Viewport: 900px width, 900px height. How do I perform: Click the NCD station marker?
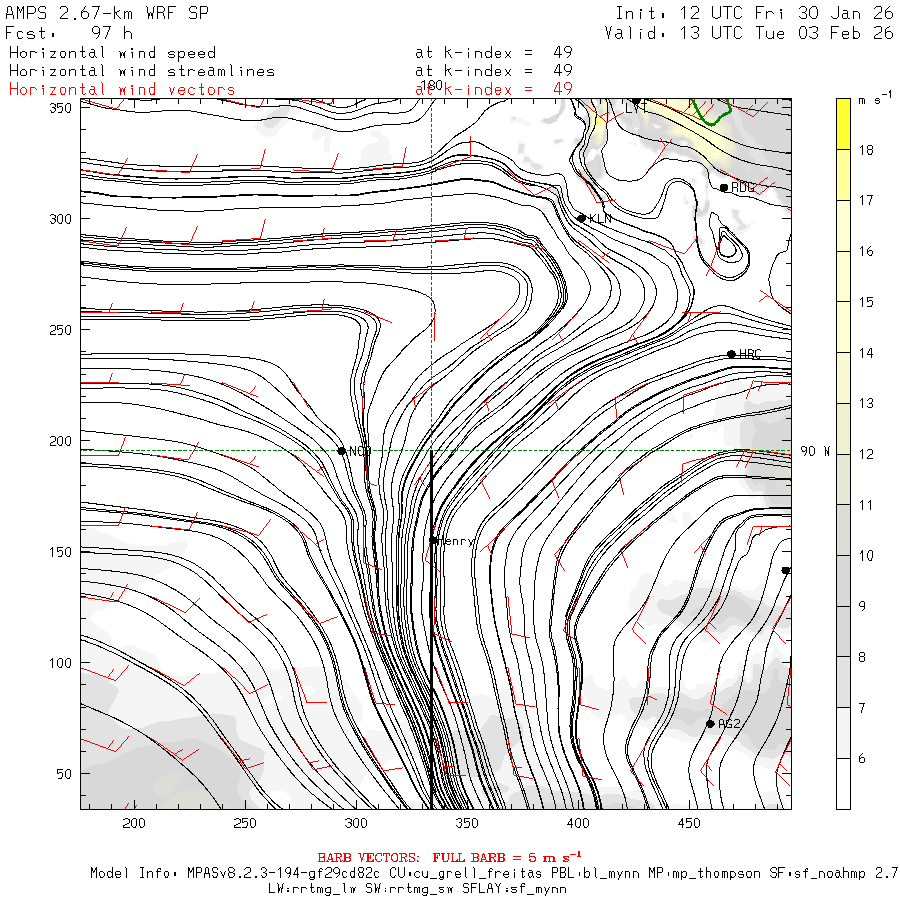click(342, 451)
